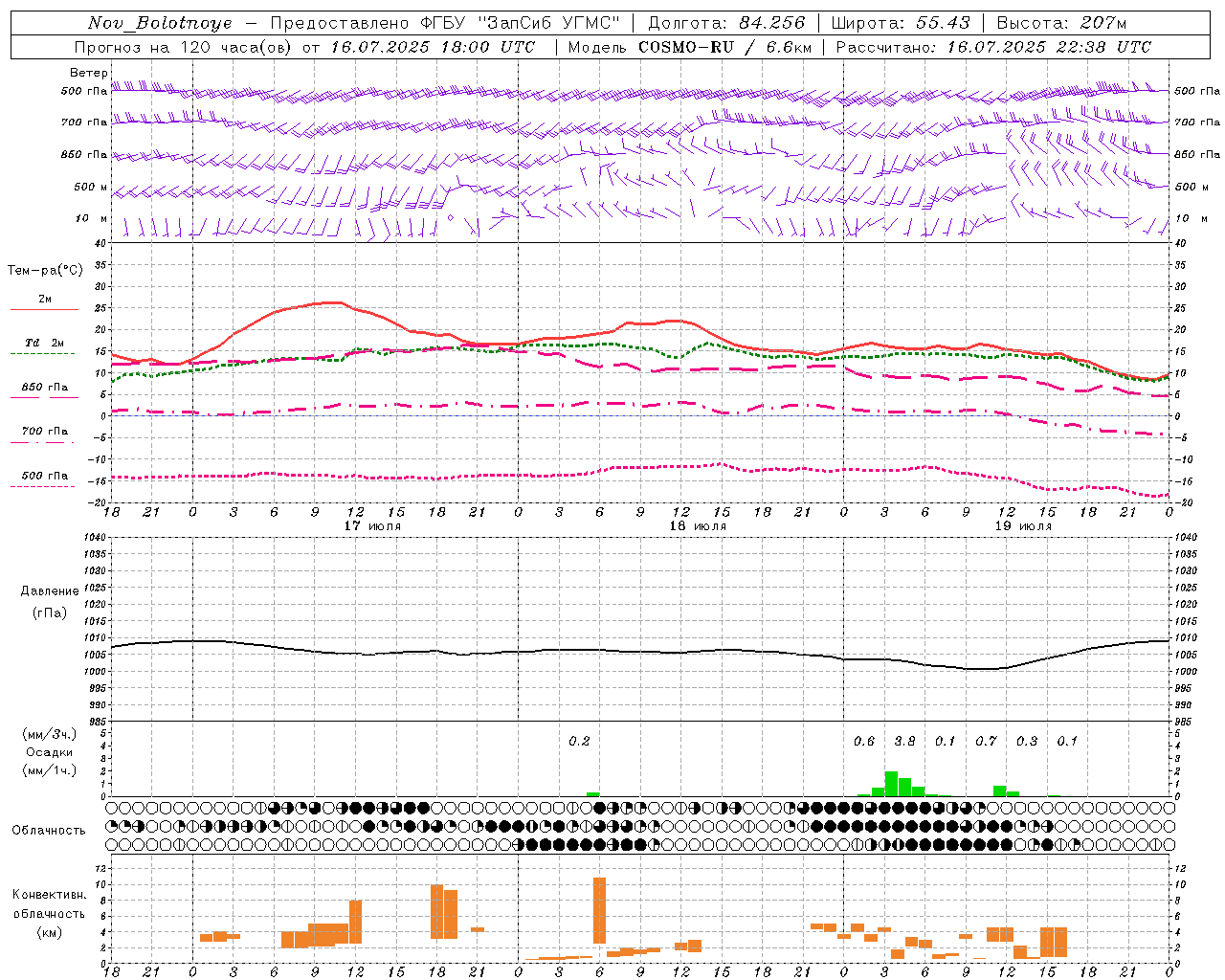The image size is (1225, 980).
Task: Click the 0.7 precipitation amount value
Action: tap(986, 742)
